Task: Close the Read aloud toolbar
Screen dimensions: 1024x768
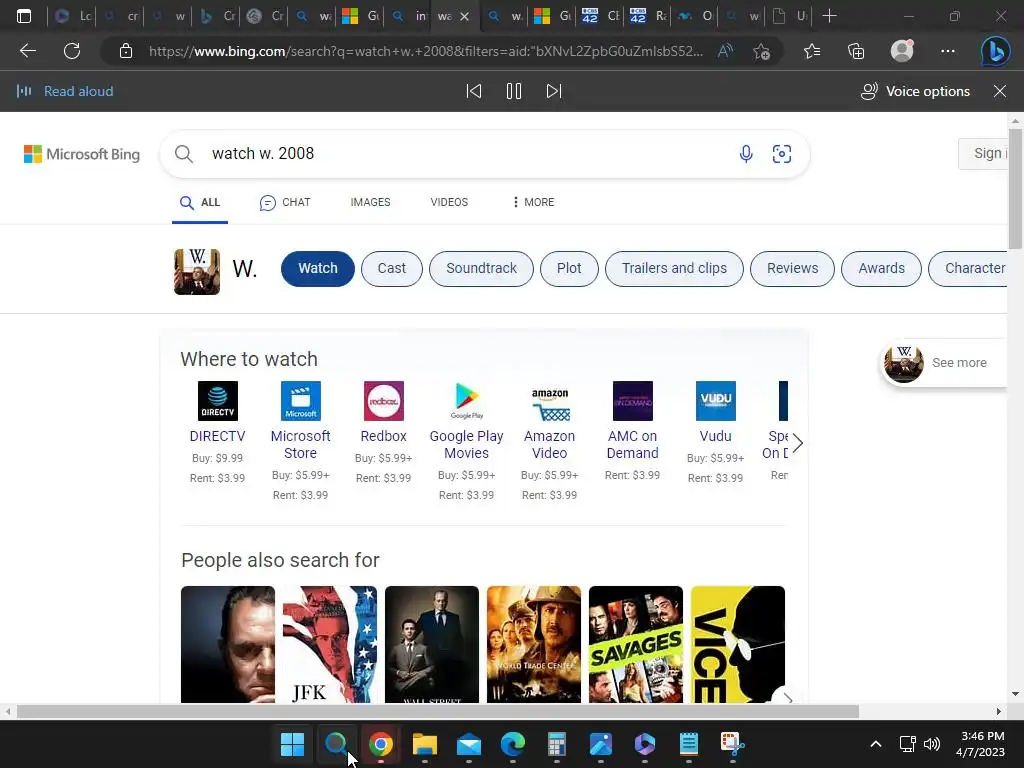Action: [x=1000, y=91]
